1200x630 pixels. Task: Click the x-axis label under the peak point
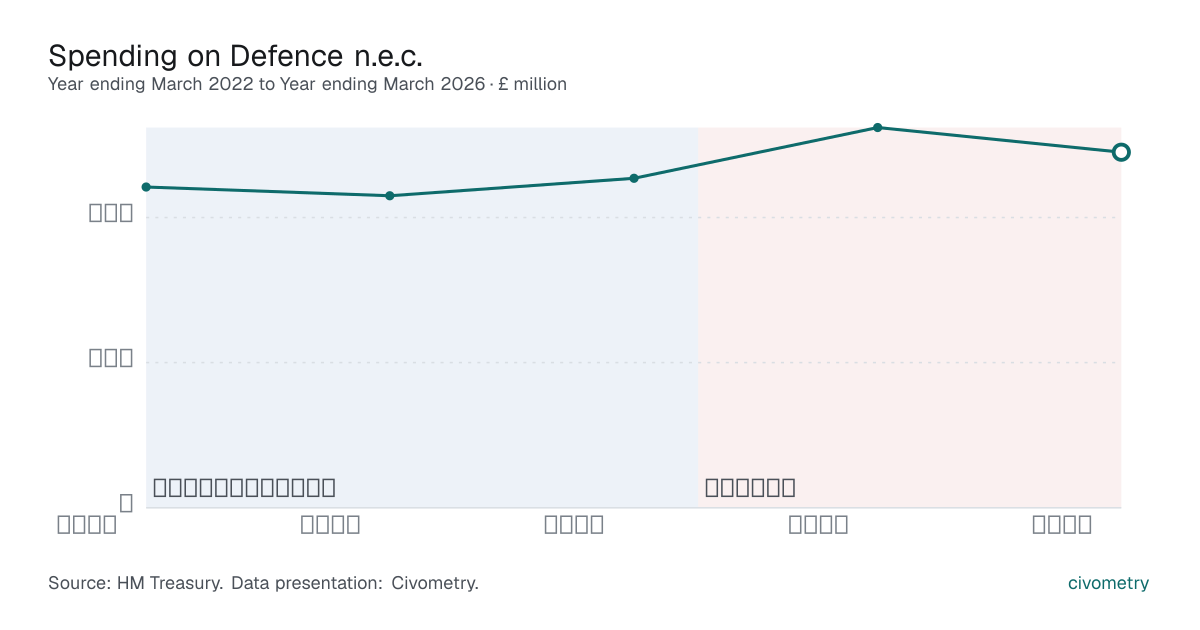tap(818, 524)
